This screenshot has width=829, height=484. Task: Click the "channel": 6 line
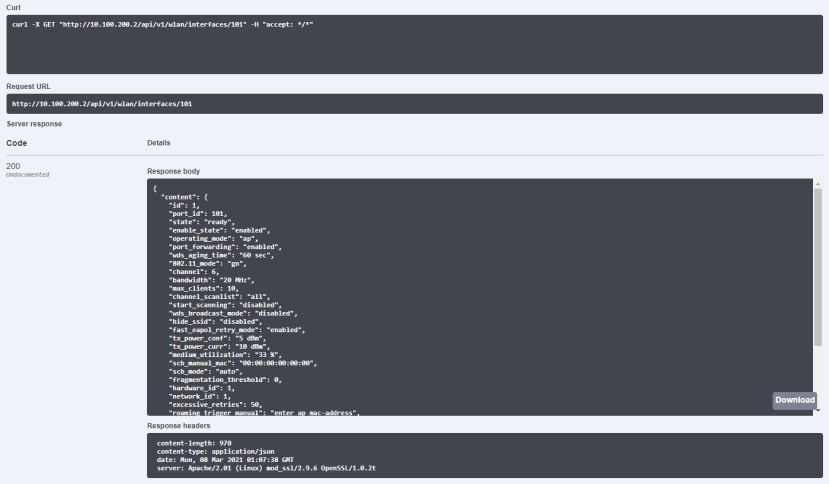point(194,272)
